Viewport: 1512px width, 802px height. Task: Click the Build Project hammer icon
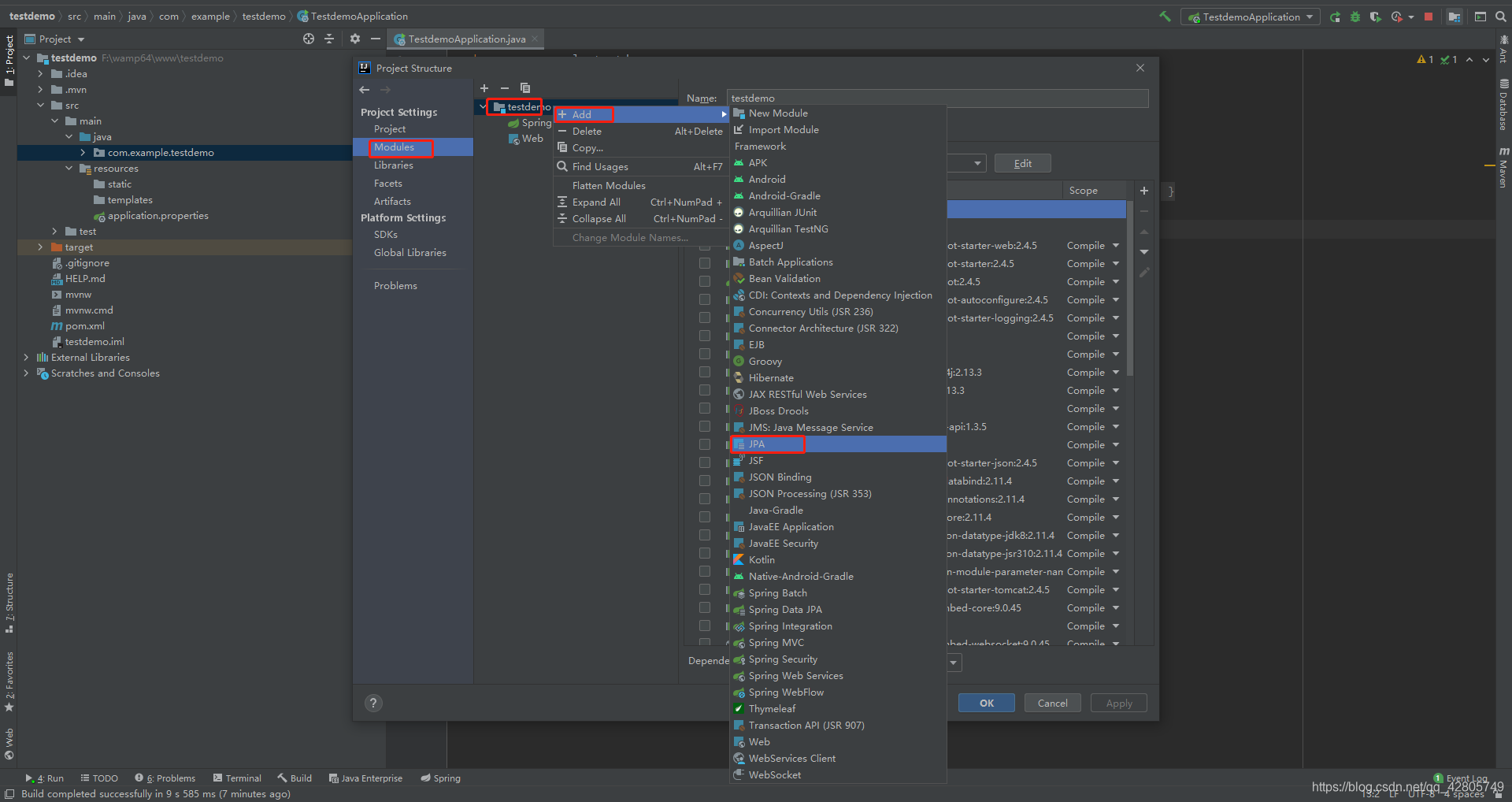pyautogui.click(x=1165, y=17)
